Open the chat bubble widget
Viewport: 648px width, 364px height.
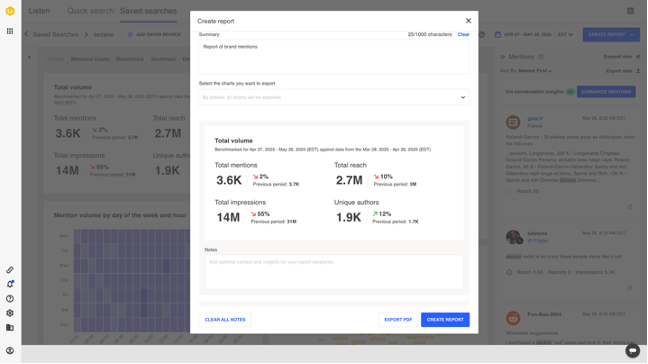point(632,350)
